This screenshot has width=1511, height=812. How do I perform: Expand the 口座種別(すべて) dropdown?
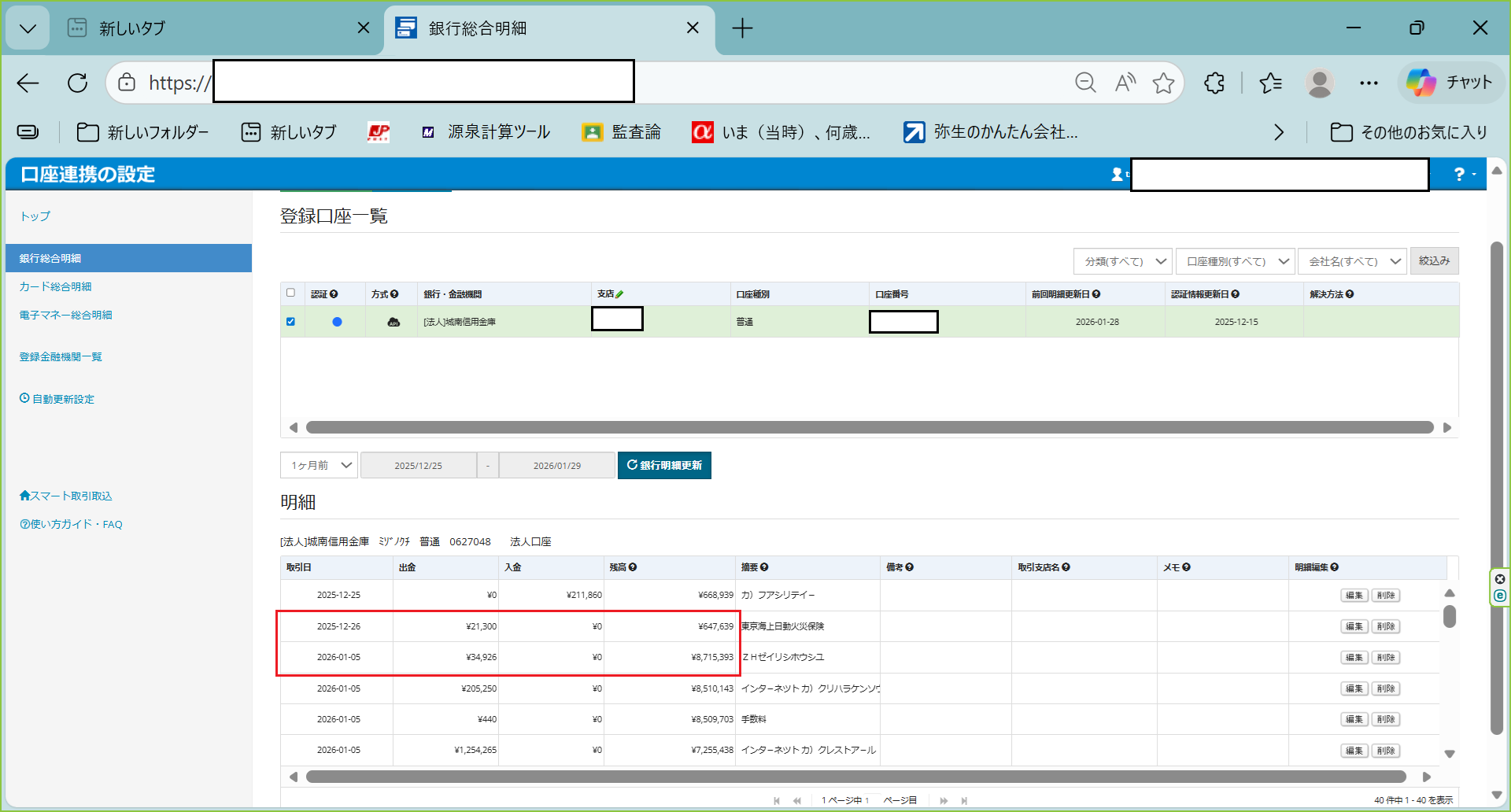coord(1235,261)
